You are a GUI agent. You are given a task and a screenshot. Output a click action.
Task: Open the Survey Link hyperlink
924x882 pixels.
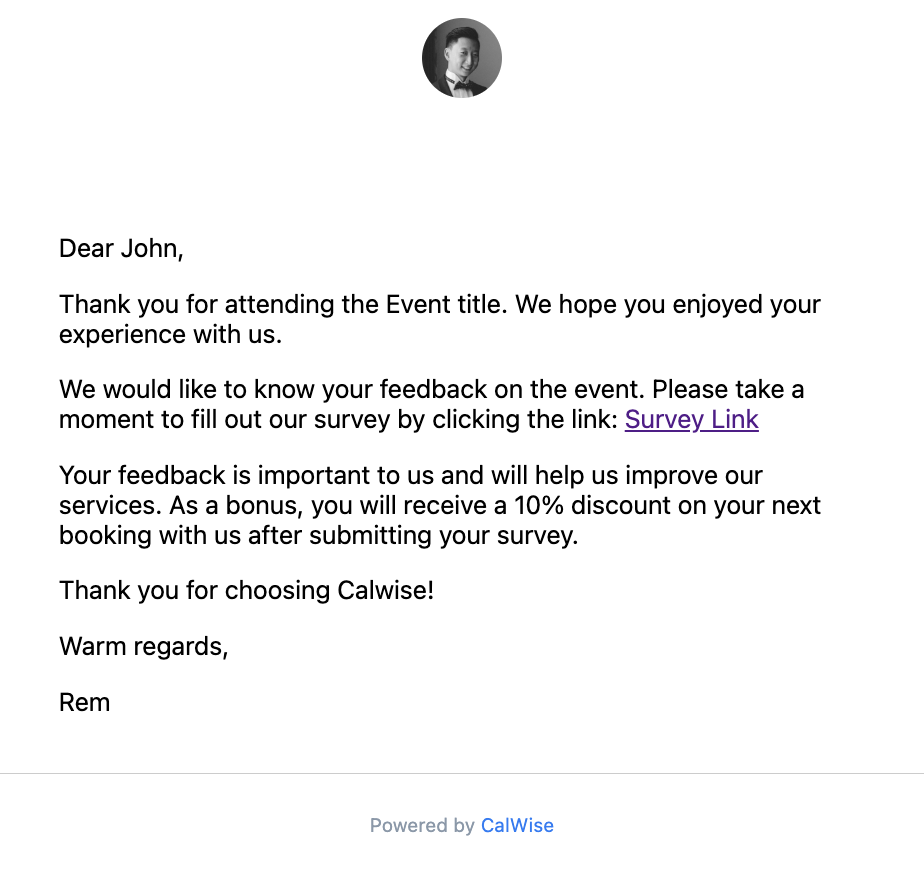coord(691,419)
